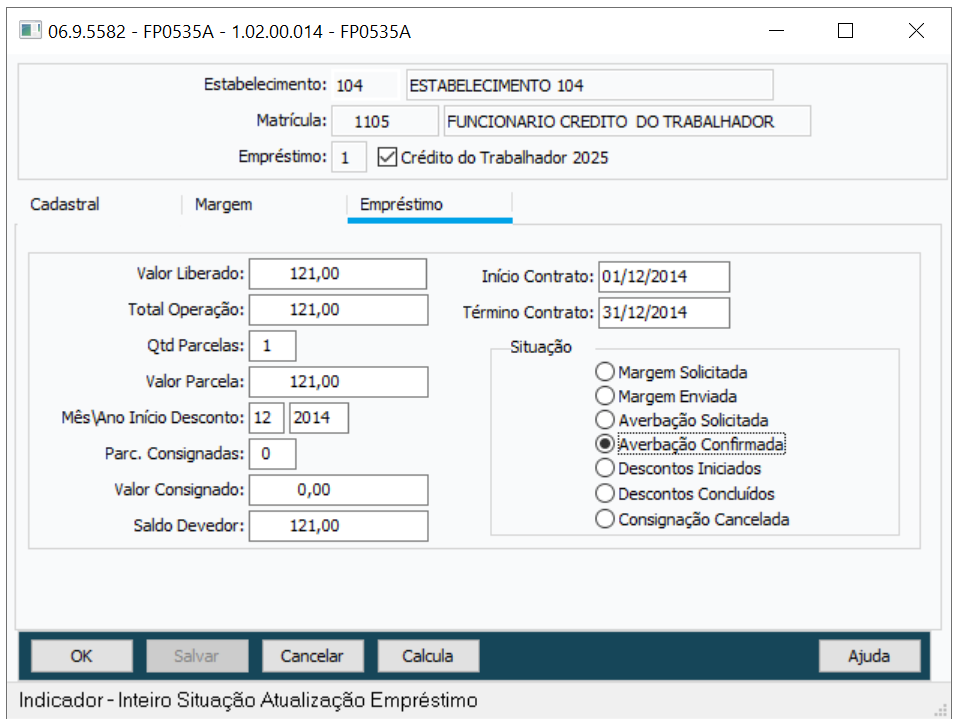Click the Mês\Ano Início Desconto label
The image size is (957, 728).
click(x=153, y=417)
